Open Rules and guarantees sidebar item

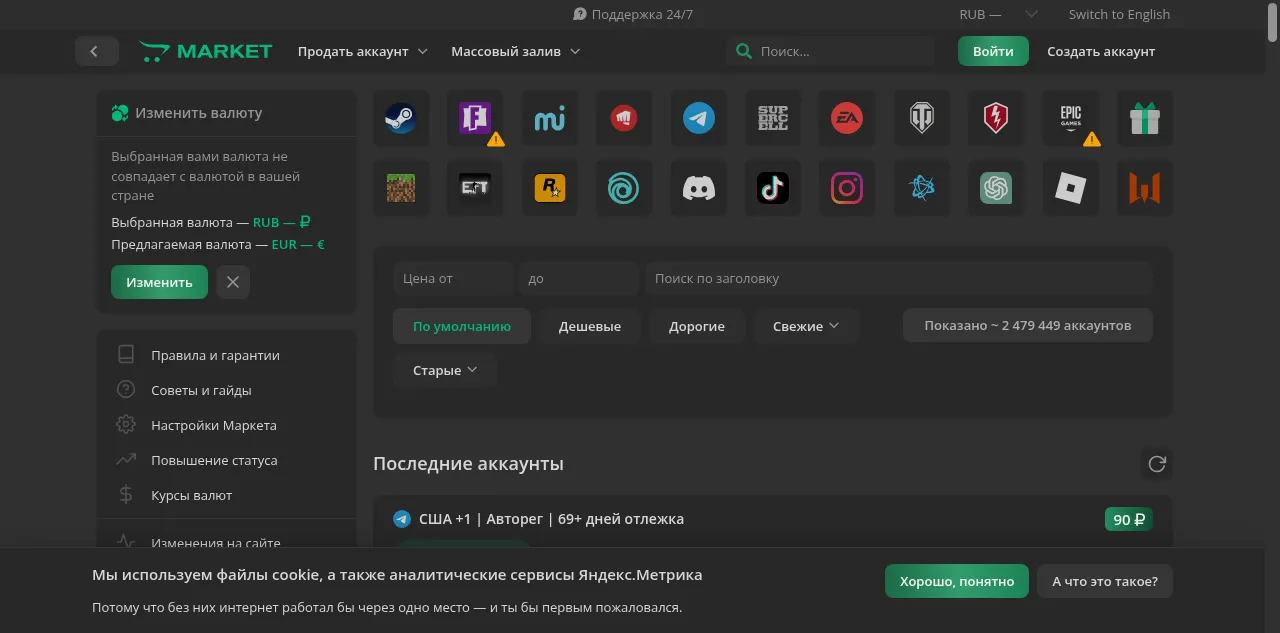click(x=215, y=355)
